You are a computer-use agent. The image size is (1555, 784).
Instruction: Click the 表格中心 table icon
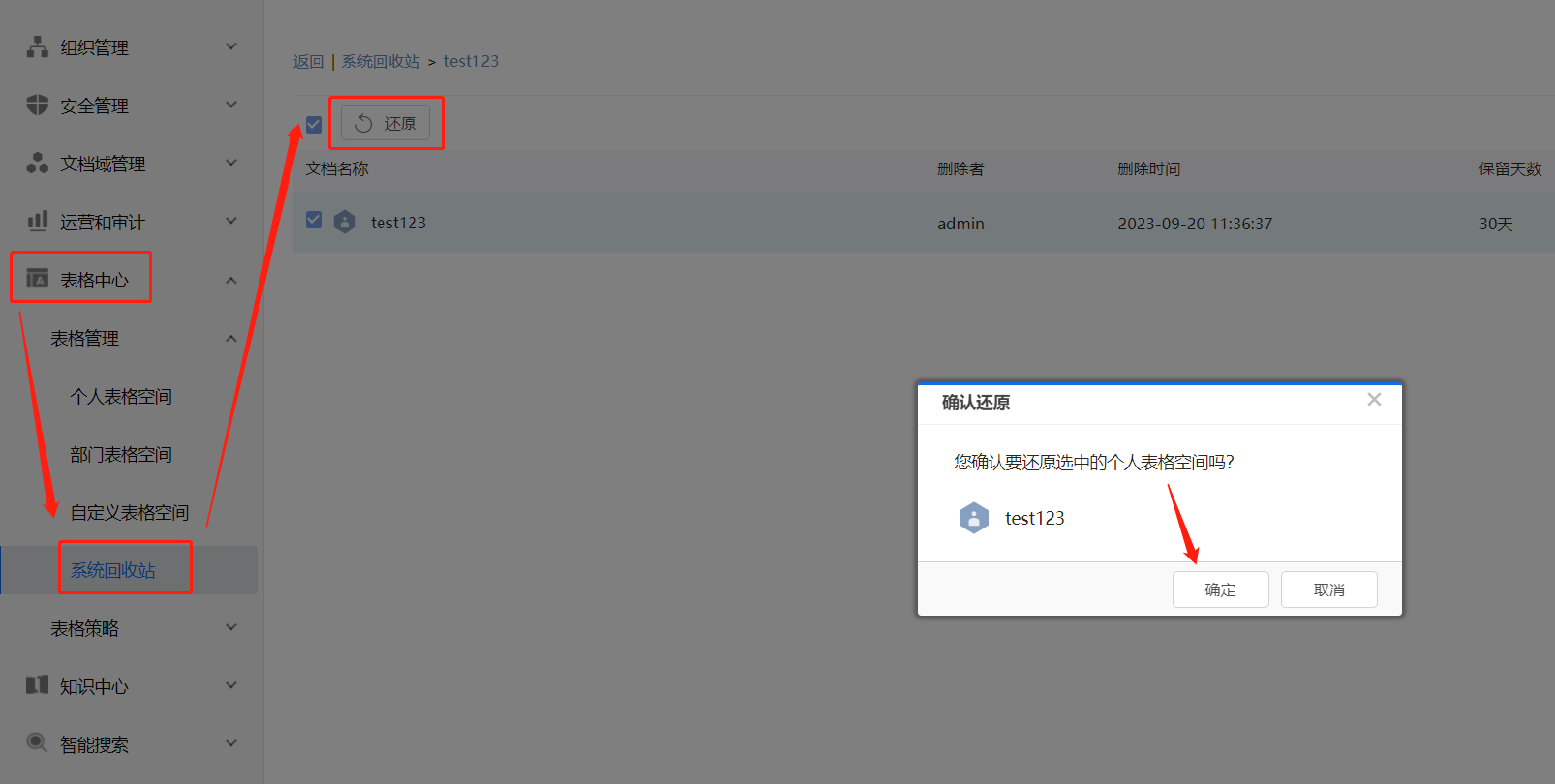click(x=37, y=279)
